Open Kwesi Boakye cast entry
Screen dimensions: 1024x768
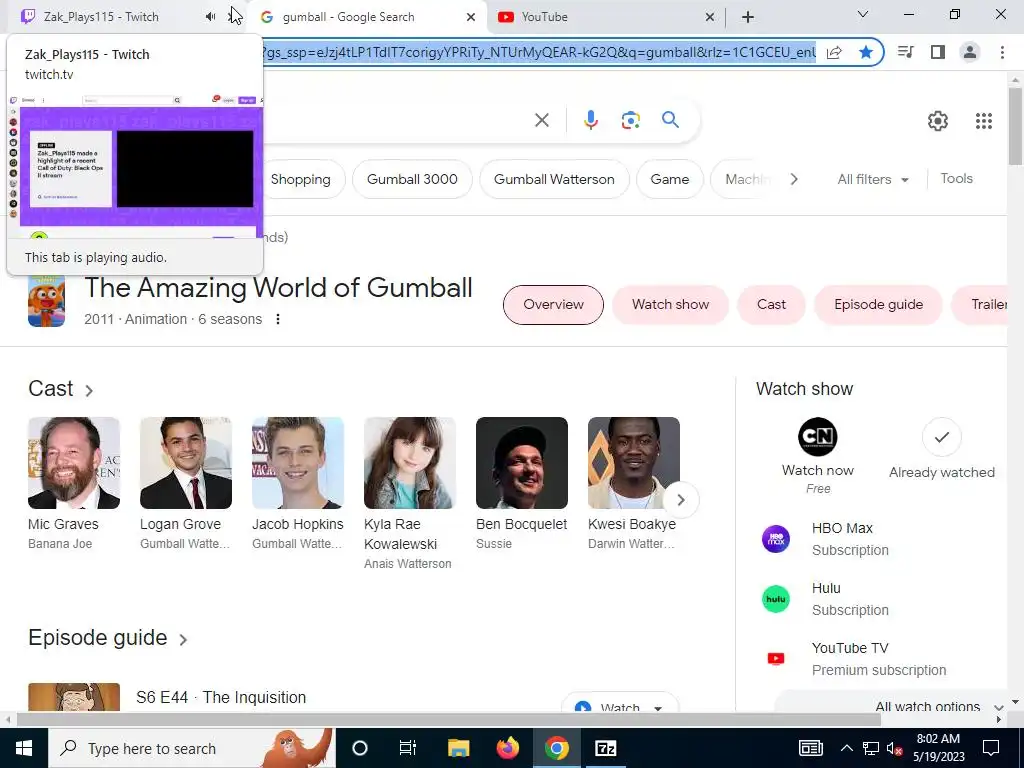[x=633, y=484]
